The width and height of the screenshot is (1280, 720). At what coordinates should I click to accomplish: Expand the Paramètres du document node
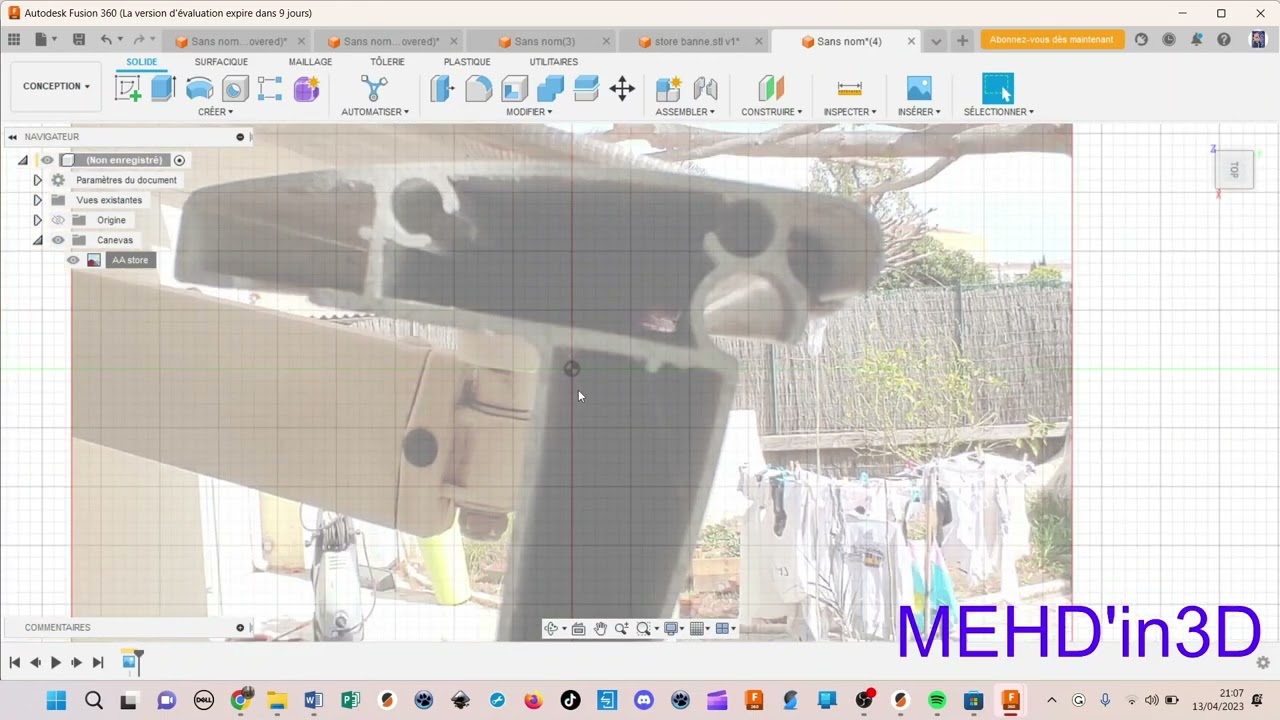pyautogui.click(x=37, y=180)
